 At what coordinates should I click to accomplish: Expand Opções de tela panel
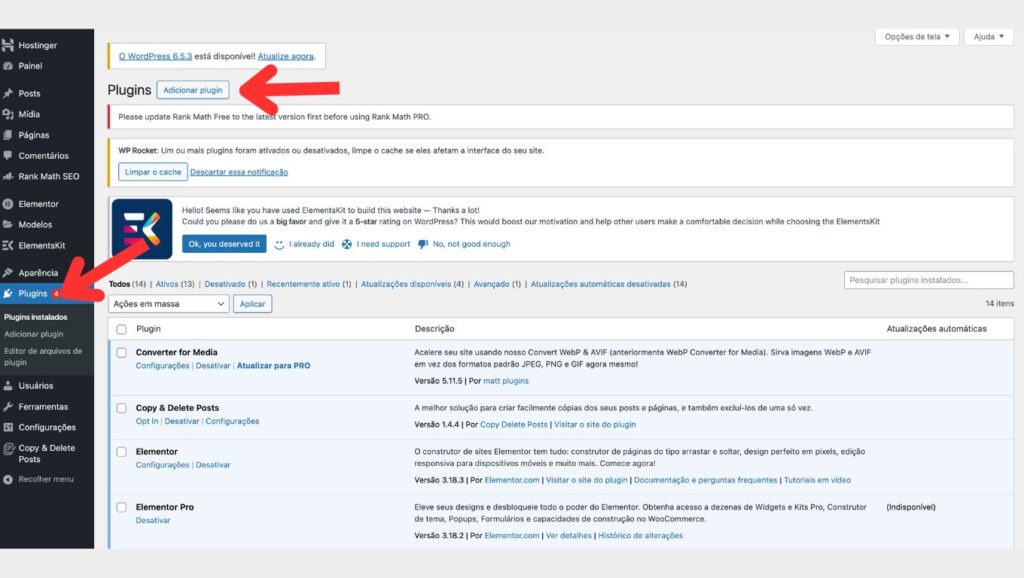click(x=917, y=37)
